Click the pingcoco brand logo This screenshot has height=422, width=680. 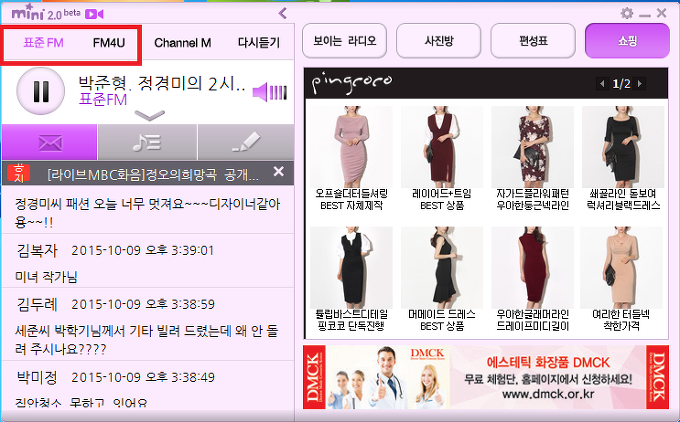point(352,83)
